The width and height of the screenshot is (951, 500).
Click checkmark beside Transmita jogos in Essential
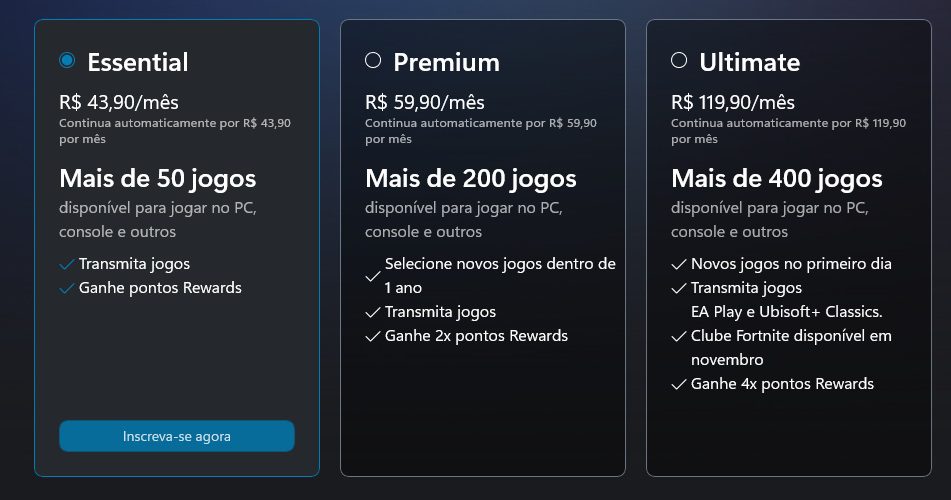[x=67, y=265]
